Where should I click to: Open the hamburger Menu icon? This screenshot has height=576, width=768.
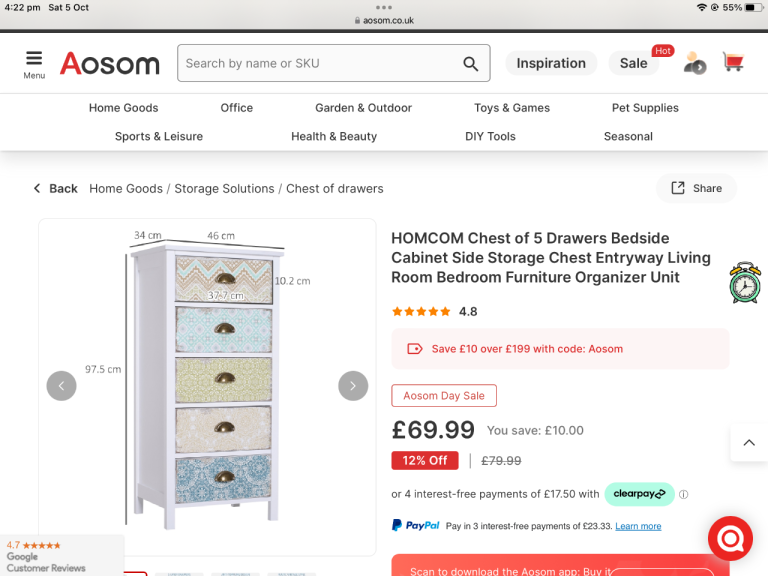coord(34,63)
